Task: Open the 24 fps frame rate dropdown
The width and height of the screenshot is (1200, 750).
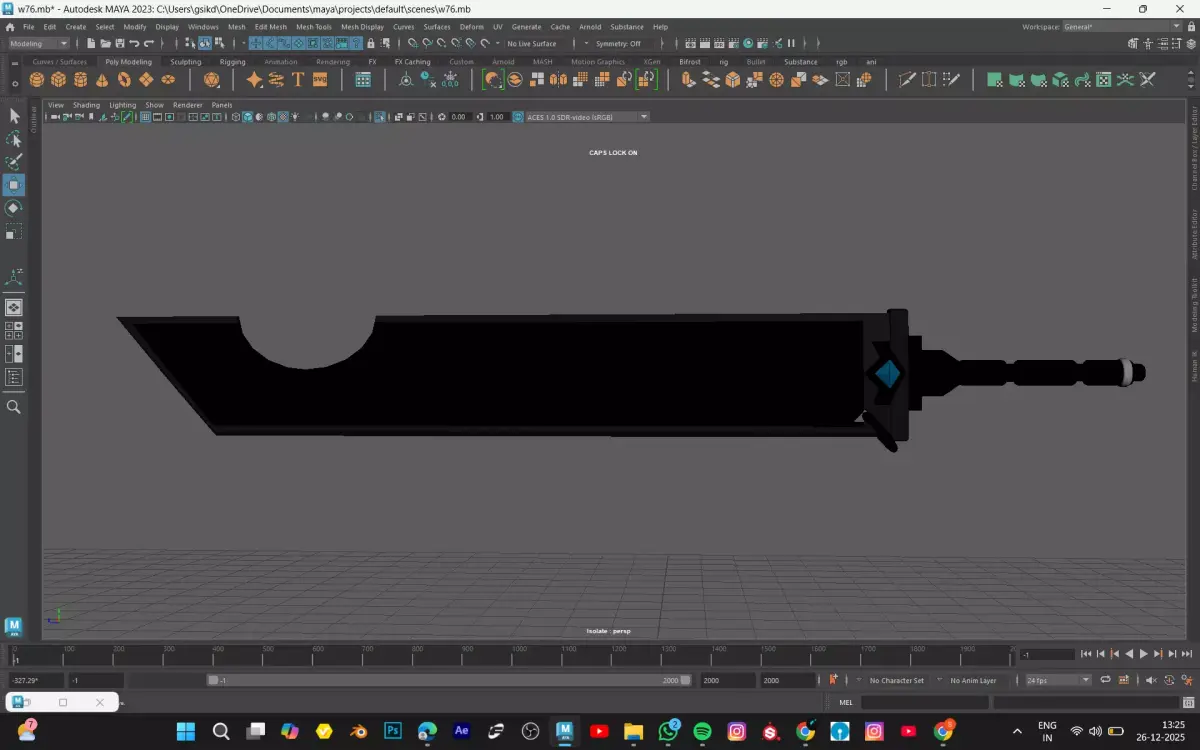Action: [x=1058, y=680]
